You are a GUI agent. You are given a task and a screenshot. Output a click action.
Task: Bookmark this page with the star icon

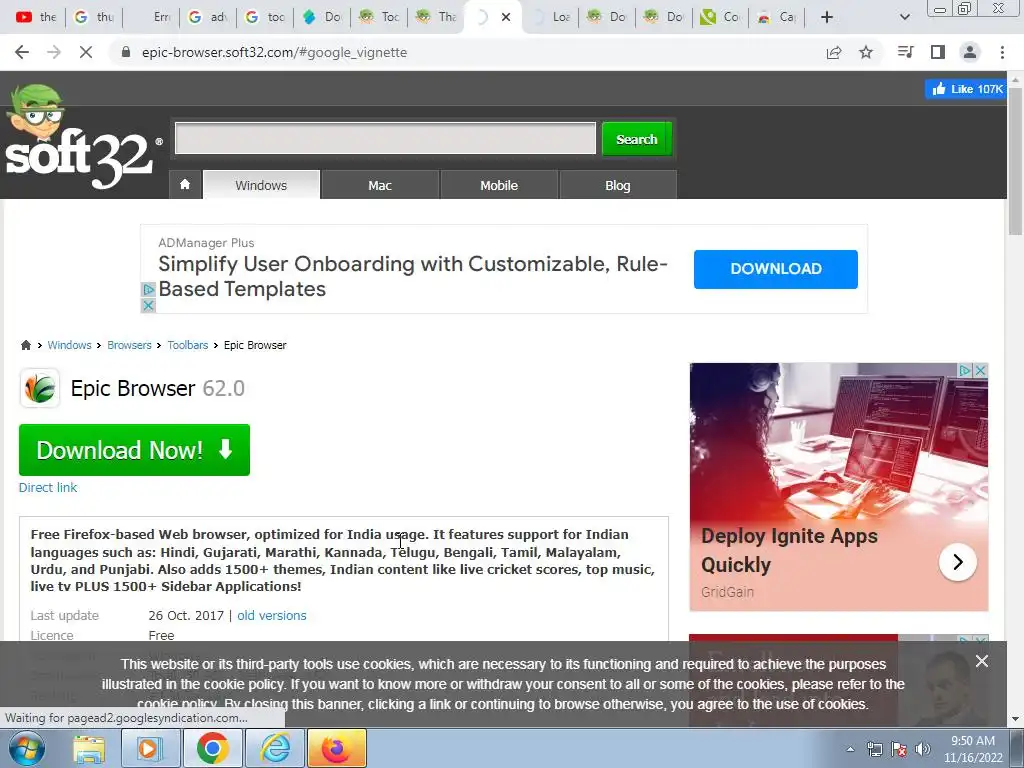point(866,52)
